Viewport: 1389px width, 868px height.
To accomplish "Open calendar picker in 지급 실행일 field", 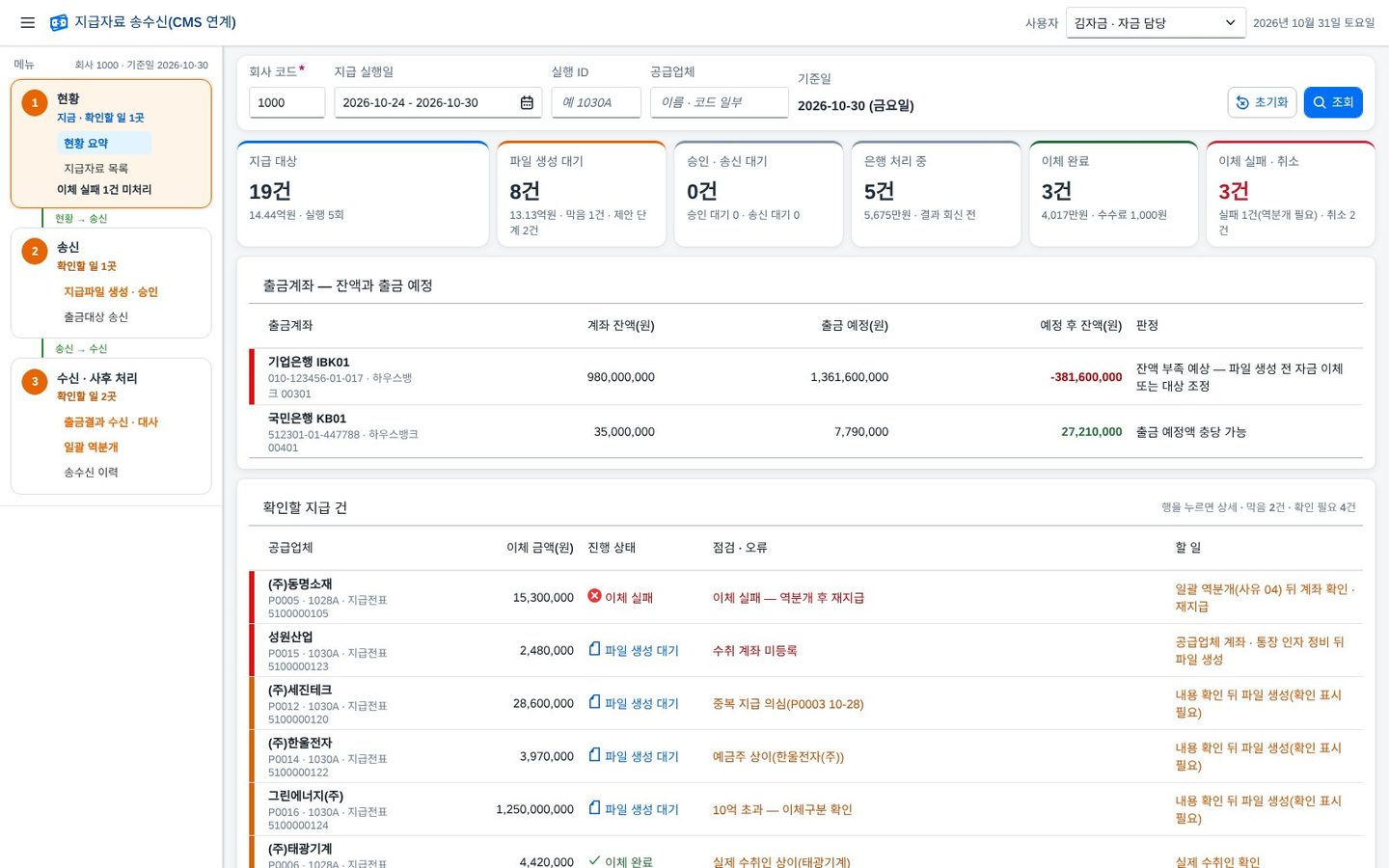I will coord(527,102).
